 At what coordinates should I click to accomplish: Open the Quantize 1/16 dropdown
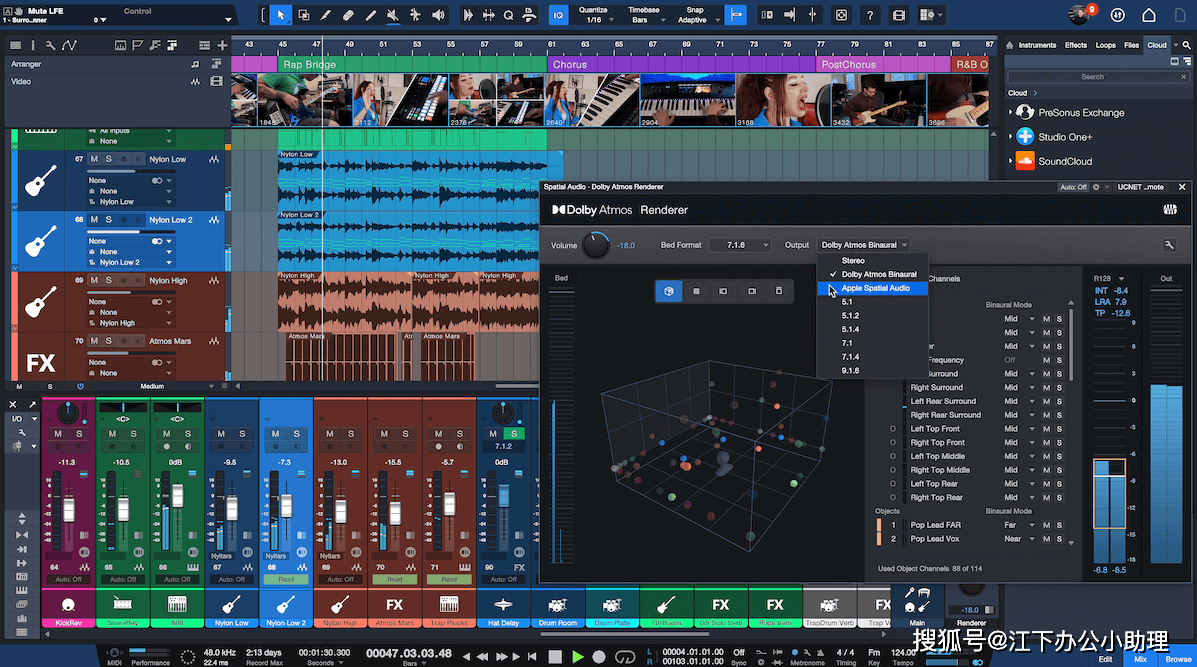click(593, 15)
